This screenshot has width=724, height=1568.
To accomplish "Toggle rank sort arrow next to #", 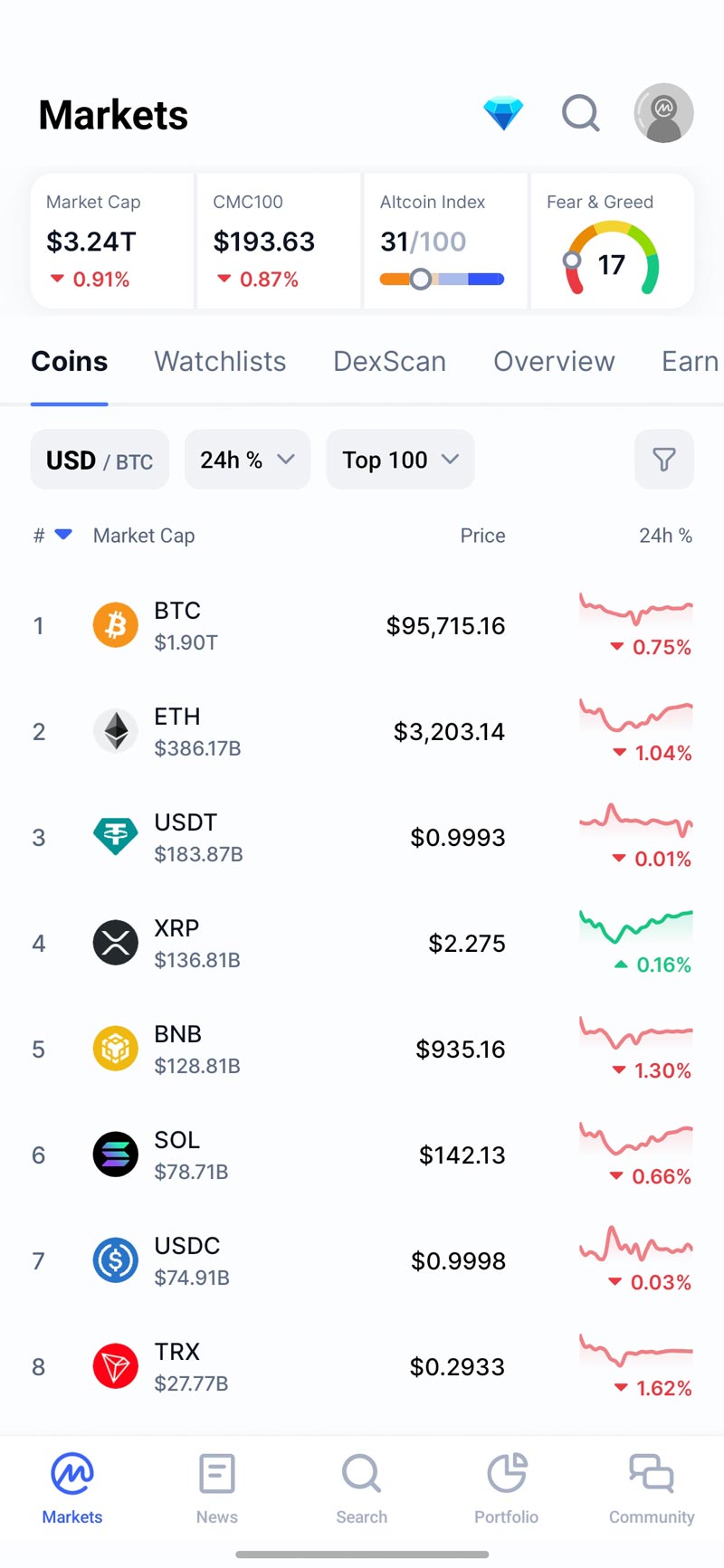I will (x=63, y=535).
